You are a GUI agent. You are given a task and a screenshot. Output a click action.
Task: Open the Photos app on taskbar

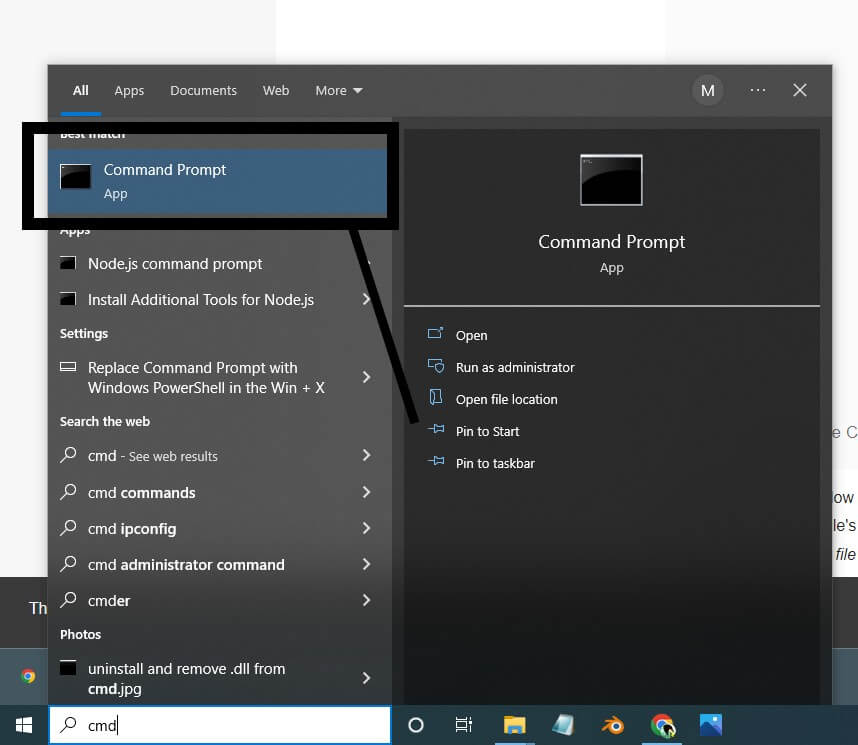[711, 725]
